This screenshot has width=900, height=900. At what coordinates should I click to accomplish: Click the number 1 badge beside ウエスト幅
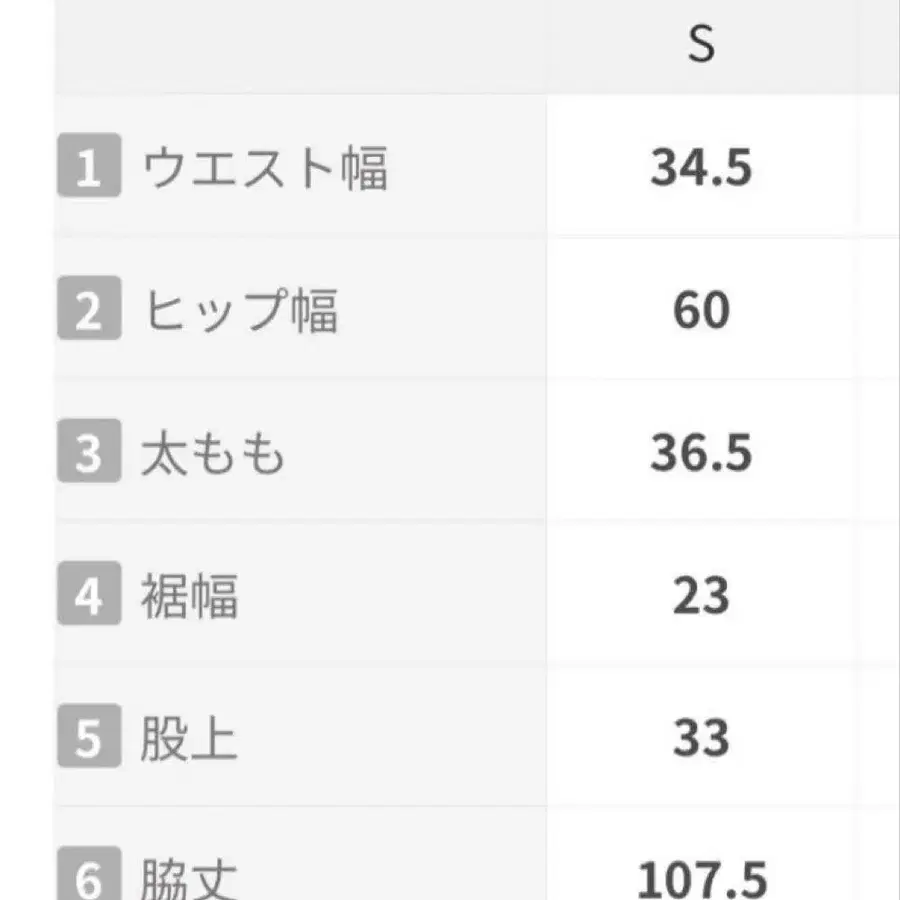tap(89, 168)
